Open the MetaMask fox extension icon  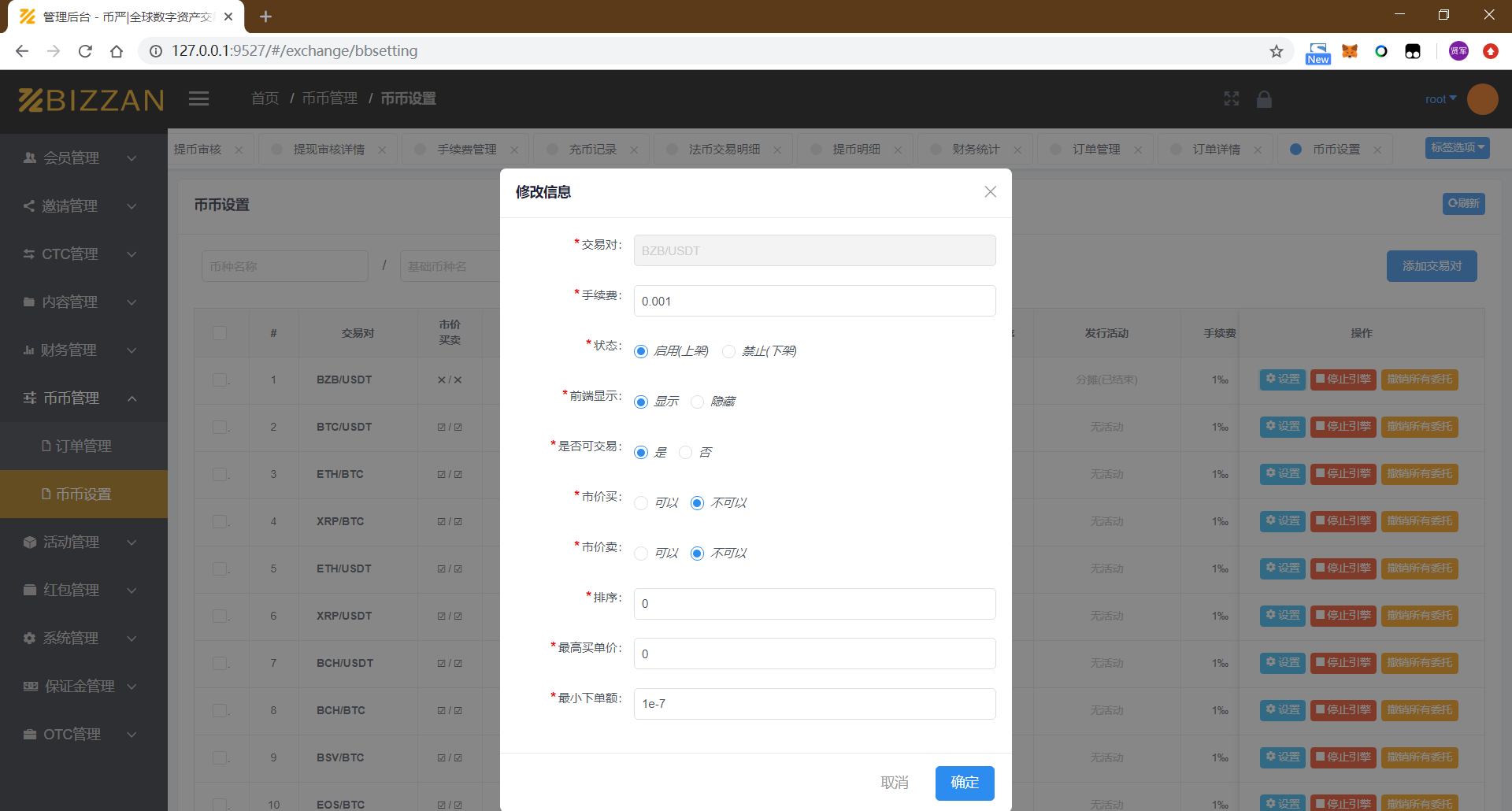point(1350,51)
